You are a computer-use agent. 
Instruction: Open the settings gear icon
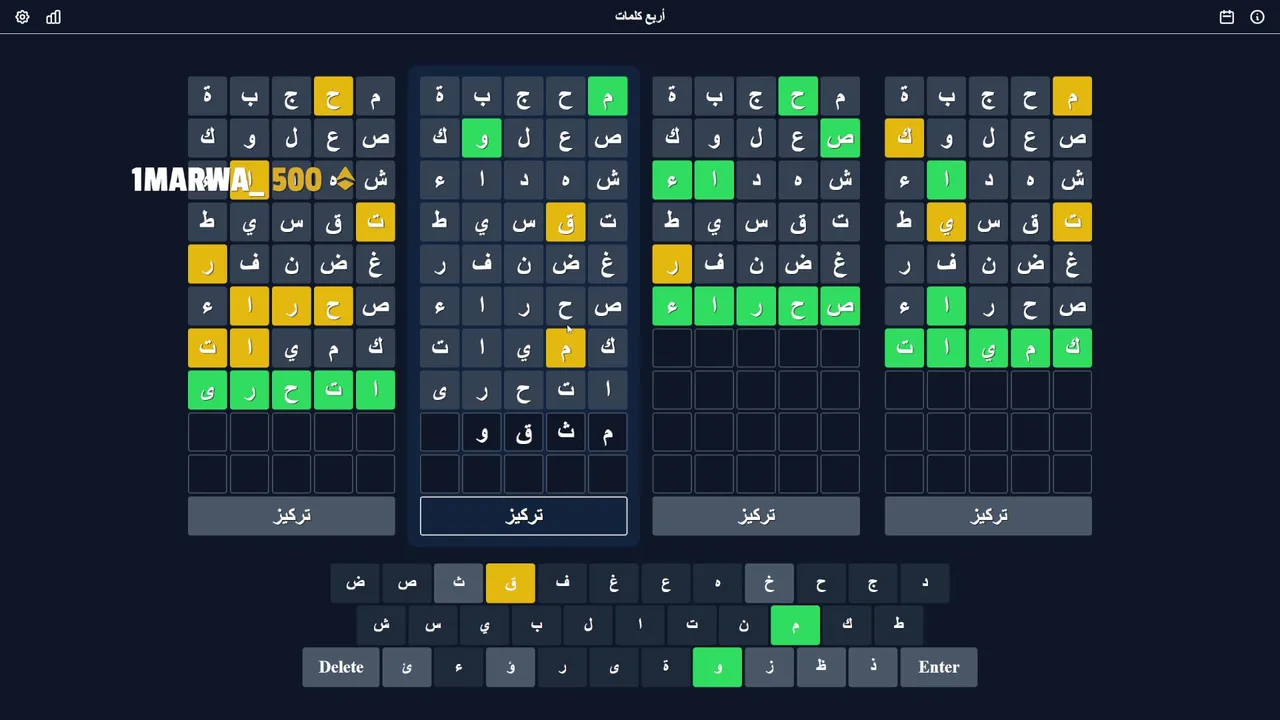tap(22, 17)
